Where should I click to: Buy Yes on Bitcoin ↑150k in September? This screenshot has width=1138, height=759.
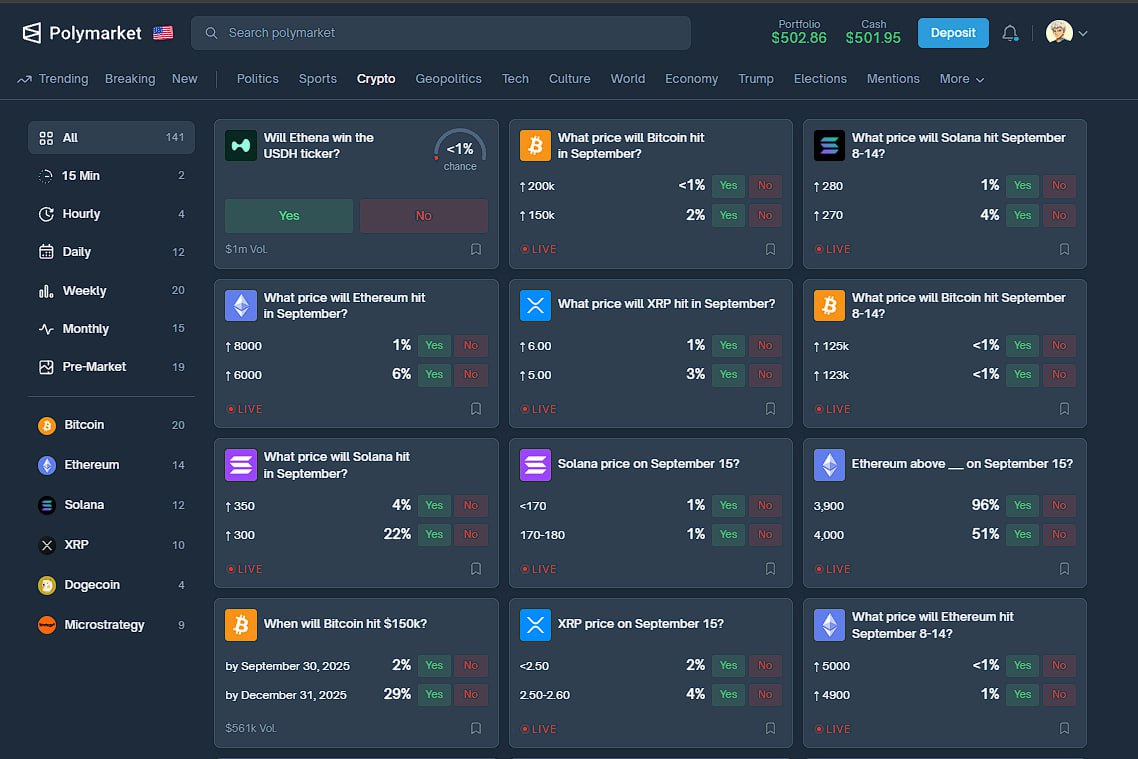[x=728, y=216]
